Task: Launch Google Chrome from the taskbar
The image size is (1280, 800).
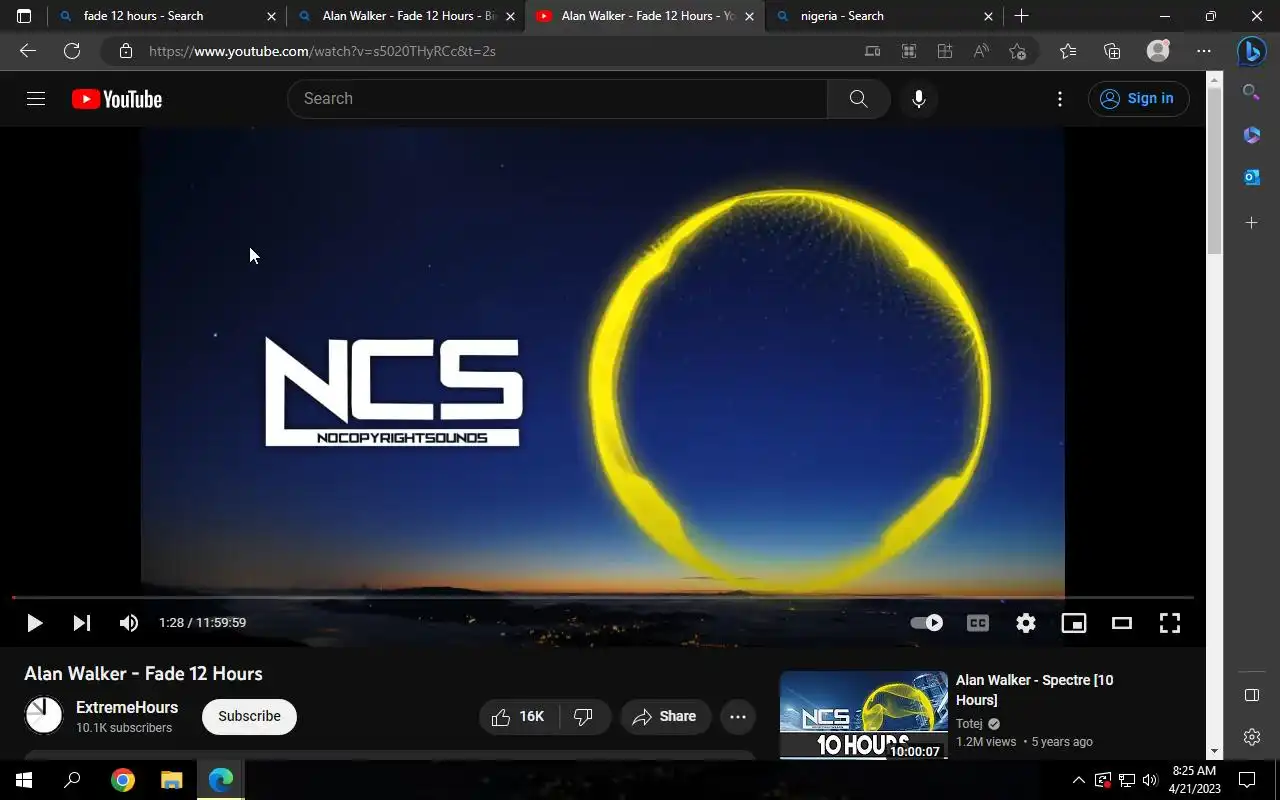Action: [x=122, y=780]
